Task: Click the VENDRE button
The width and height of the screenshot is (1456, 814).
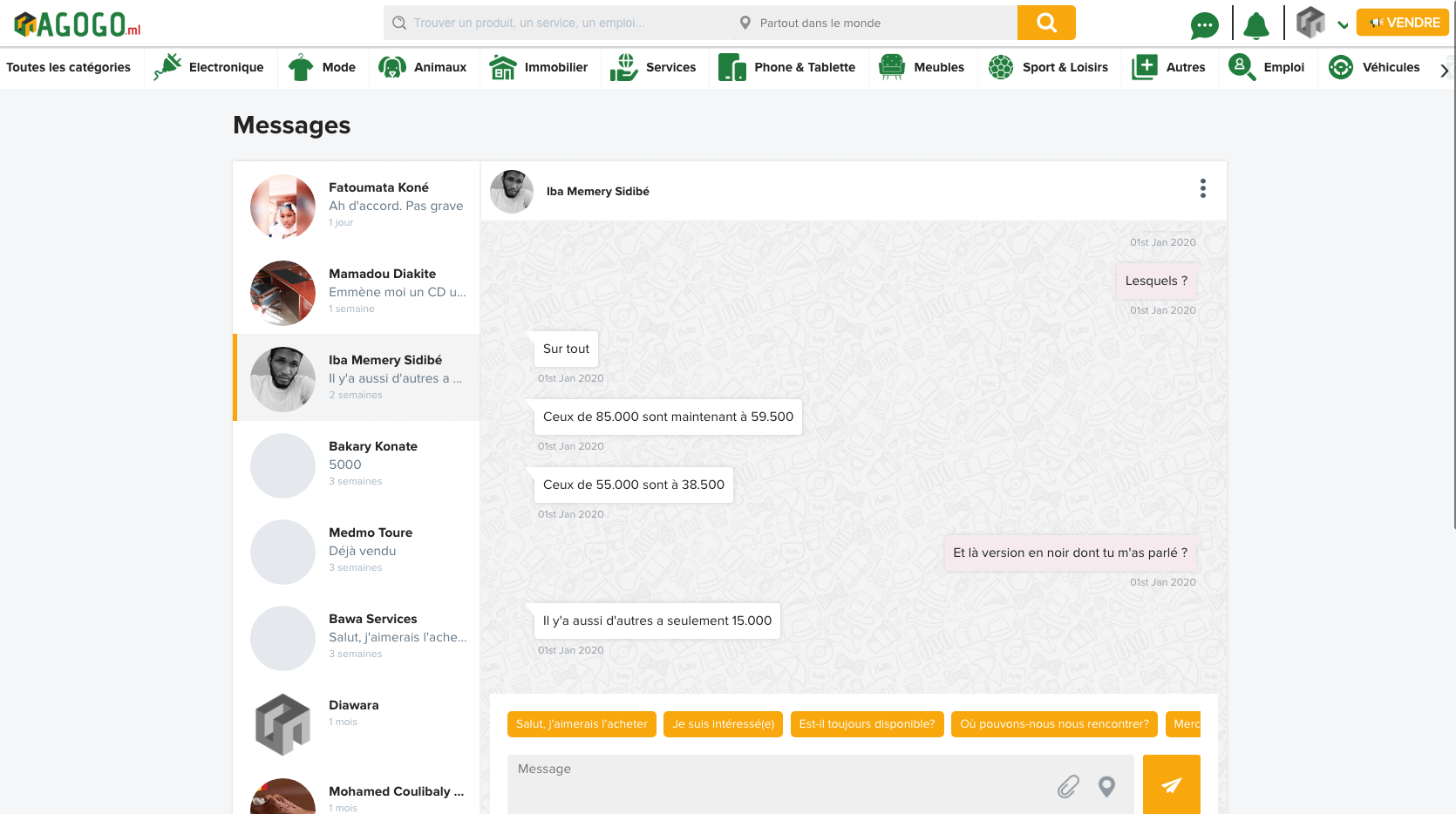Action: click(1402, 23)
